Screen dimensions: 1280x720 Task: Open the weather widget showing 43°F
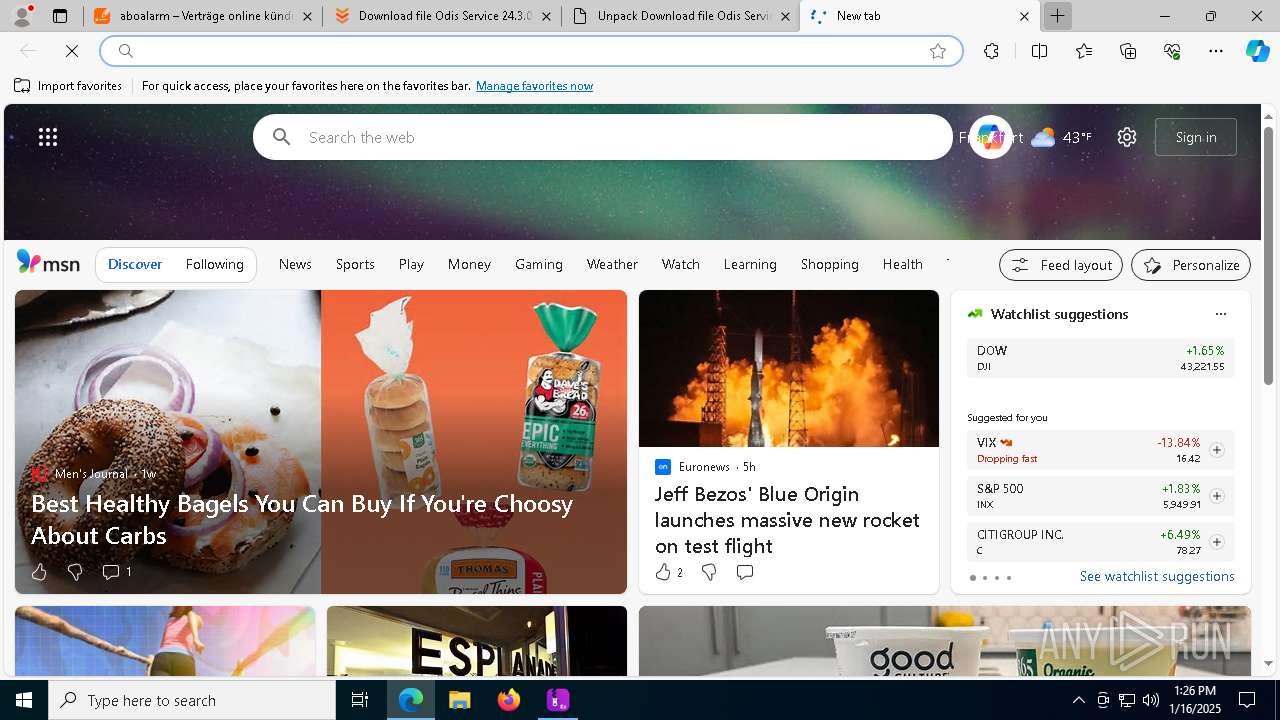tap(1061, 137)
